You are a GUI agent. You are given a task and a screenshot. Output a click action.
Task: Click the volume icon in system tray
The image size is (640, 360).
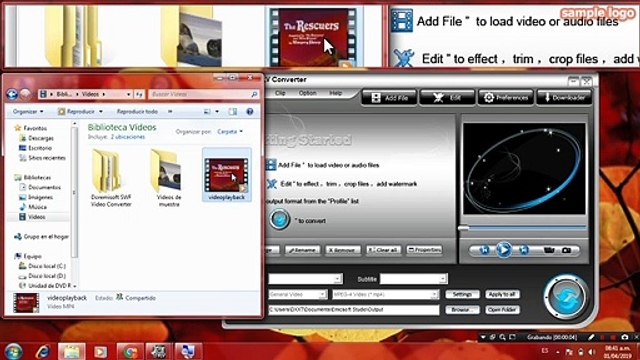pos(592,352)
